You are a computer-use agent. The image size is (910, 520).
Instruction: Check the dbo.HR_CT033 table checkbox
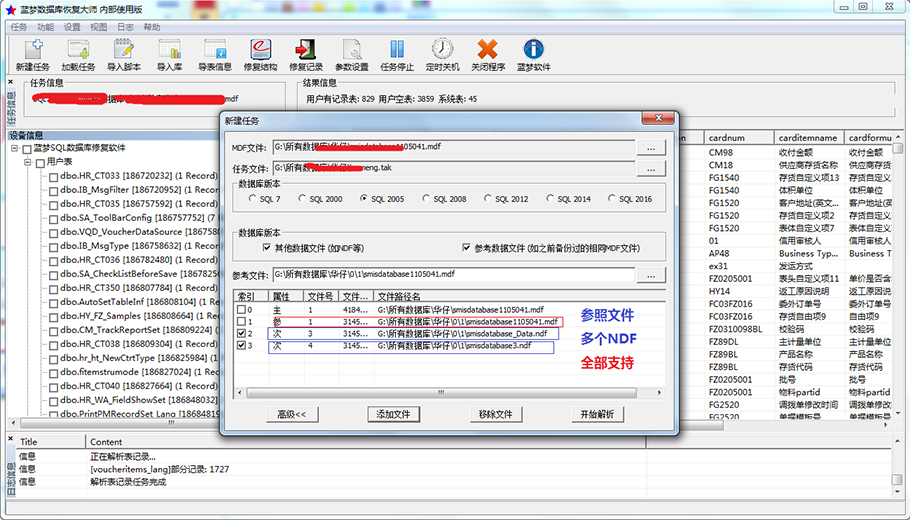(x=53, y=177)
